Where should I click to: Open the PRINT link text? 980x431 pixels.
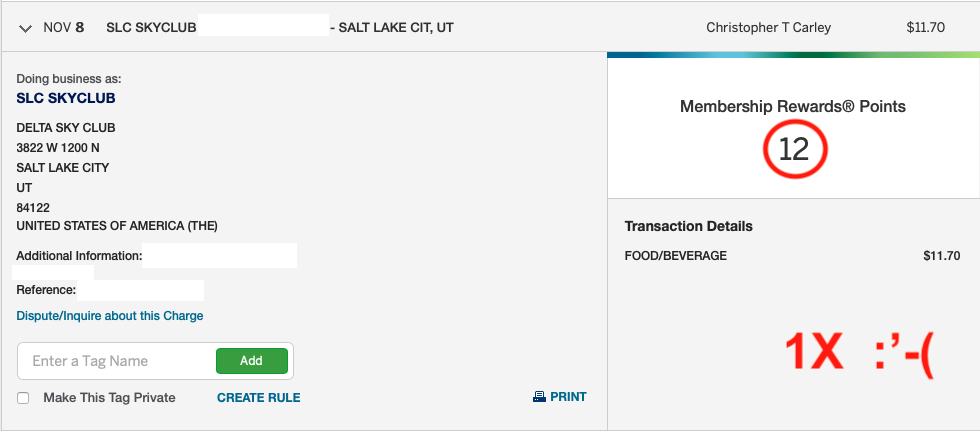568,397
